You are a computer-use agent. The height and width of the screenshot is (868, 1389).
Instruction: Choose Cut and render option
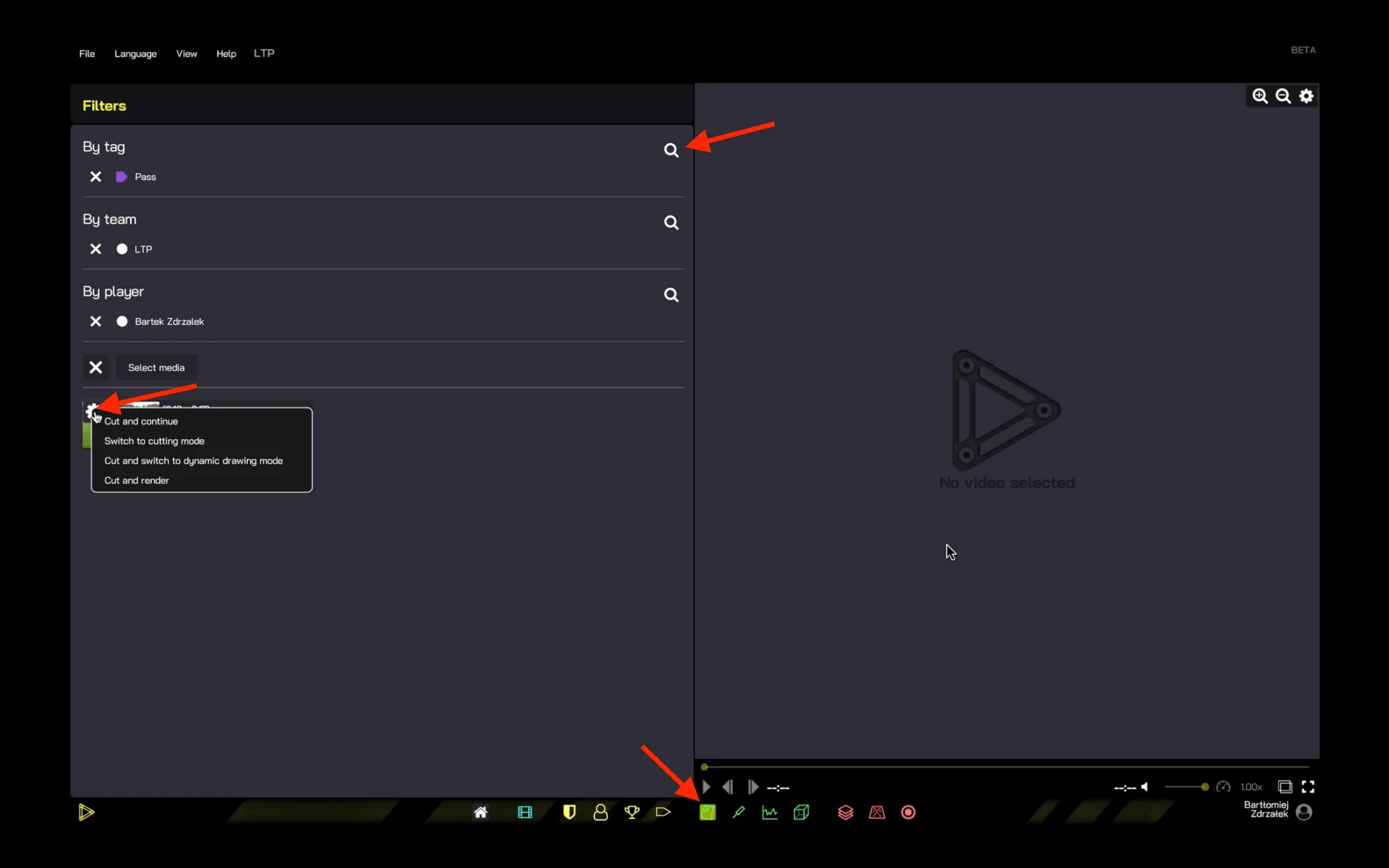click(x=137, y=481)
